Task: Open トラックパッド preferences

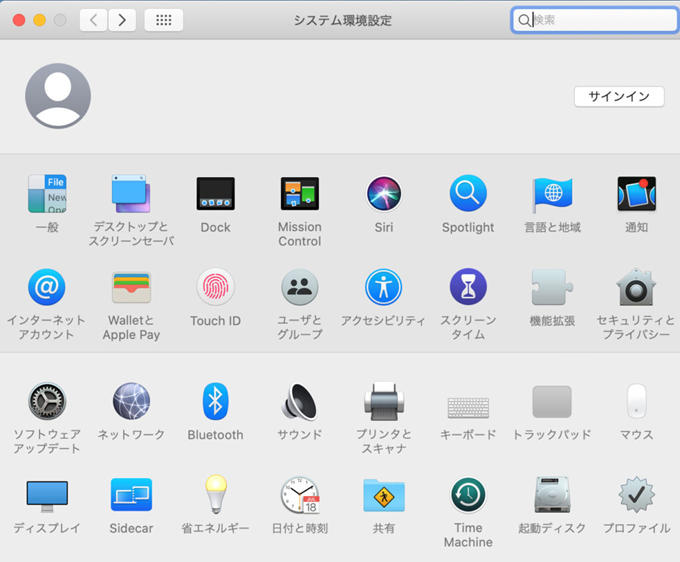Action: [x=552, y=402]
